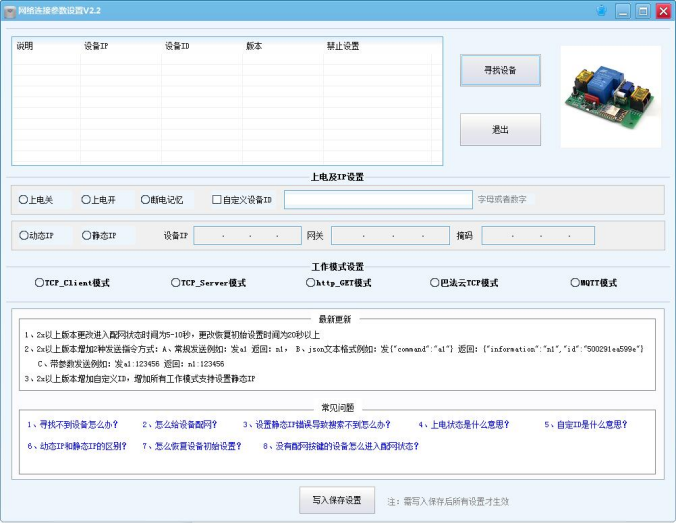Select MQTT模式 work mode
Screen dimensions: 677x524
(594, 283)
